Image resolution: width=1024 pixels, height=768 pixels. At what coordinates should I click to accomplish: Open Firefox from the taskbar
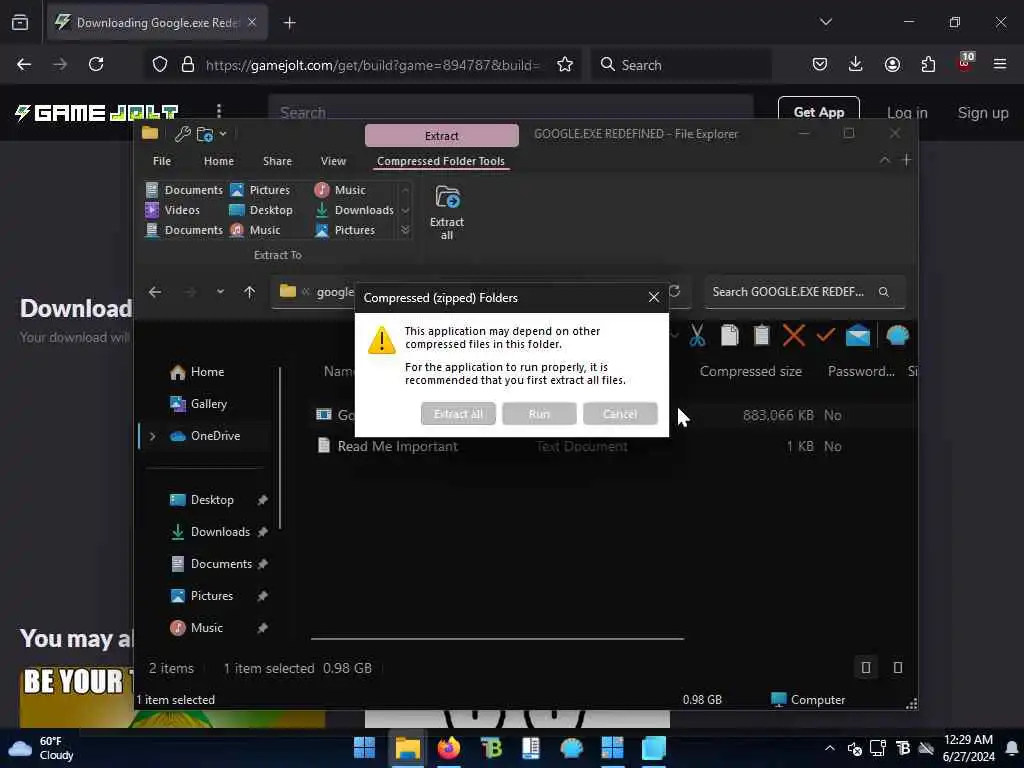[x=449, y=748]
